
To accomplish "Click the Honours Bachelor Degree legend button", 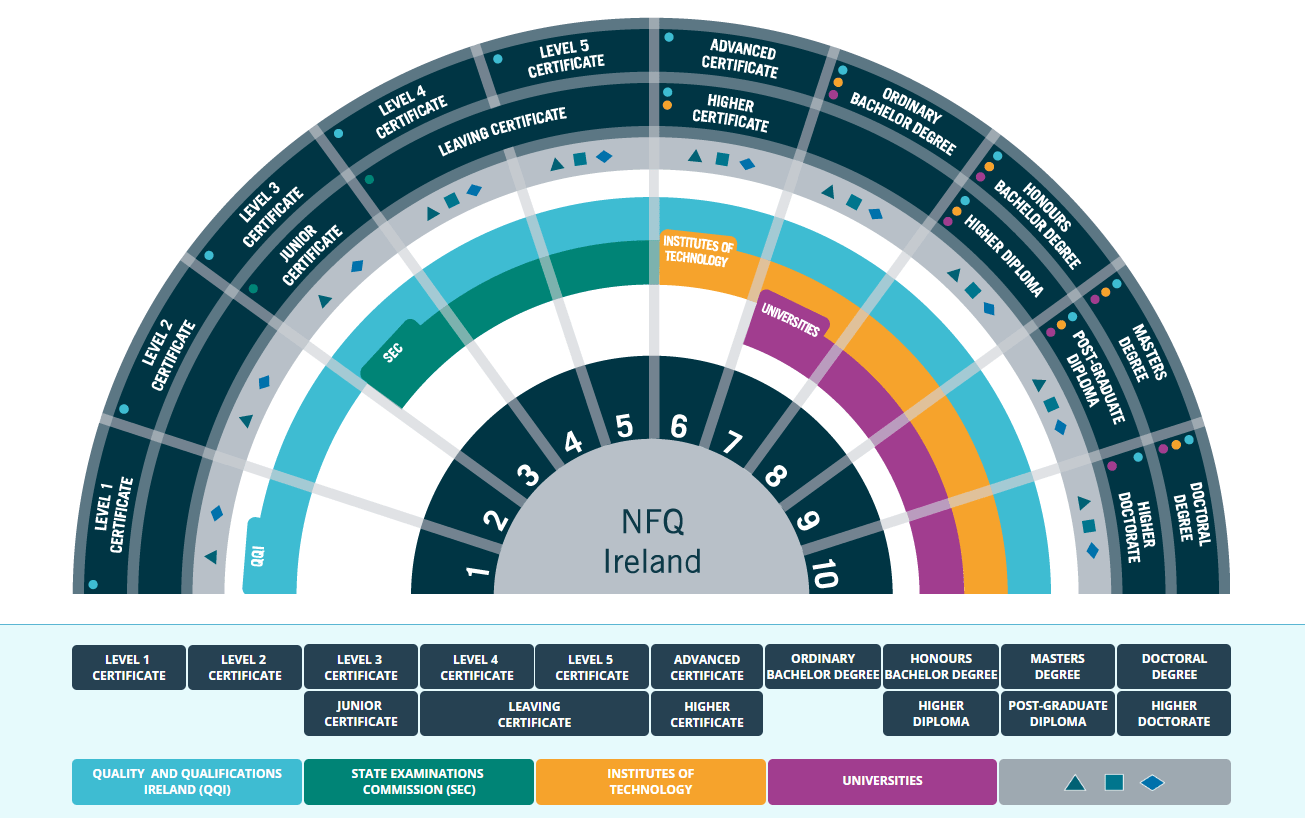I will 941,667.
